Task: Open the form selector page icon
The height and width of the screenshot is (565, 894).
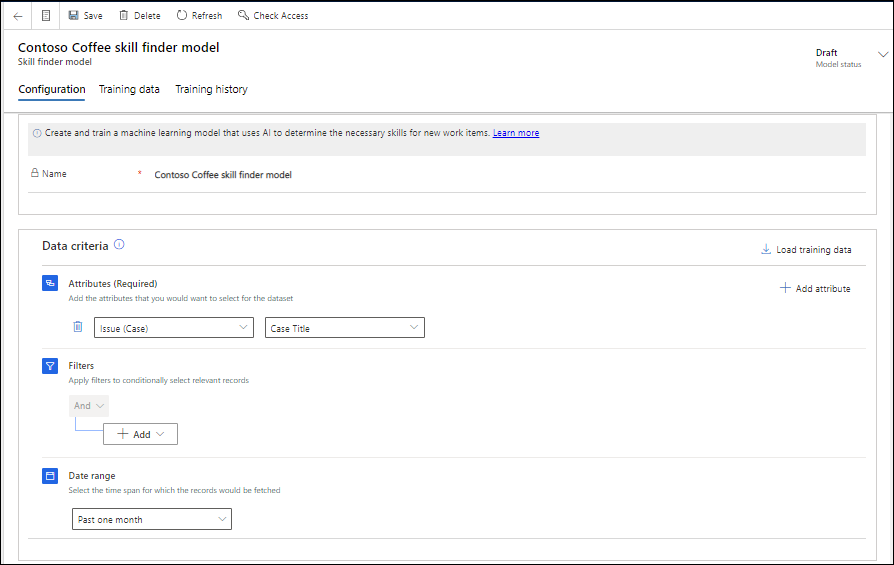Action: coord(46,16)
